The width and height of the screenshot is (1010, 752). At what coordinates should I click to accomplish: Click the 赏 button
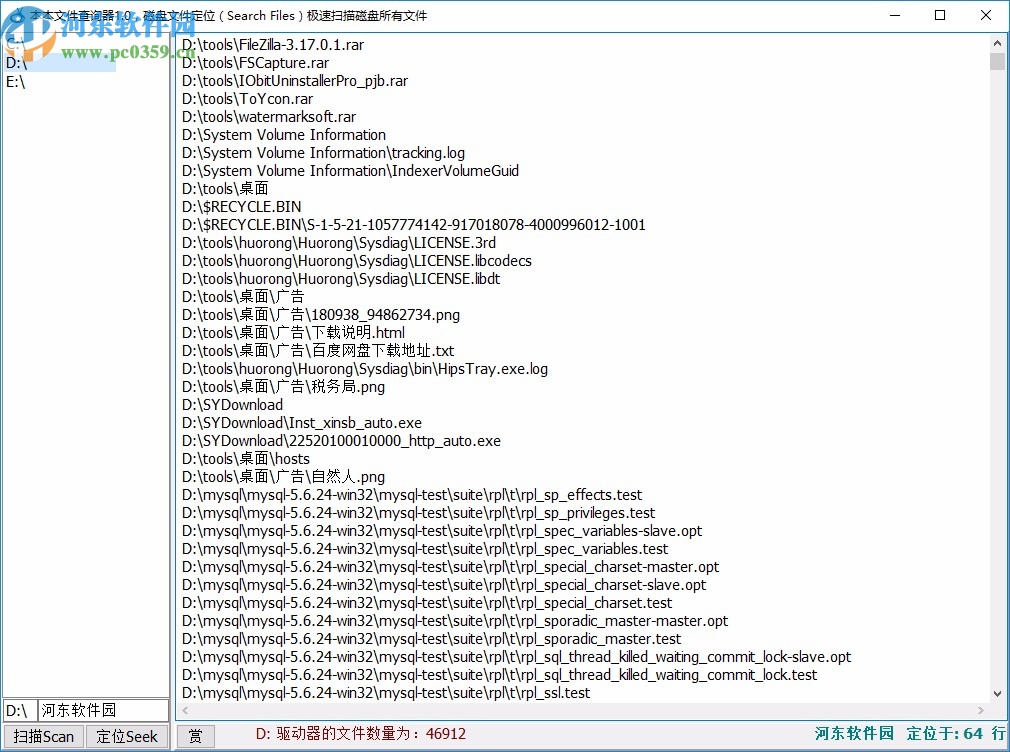[x=195, y=736]
